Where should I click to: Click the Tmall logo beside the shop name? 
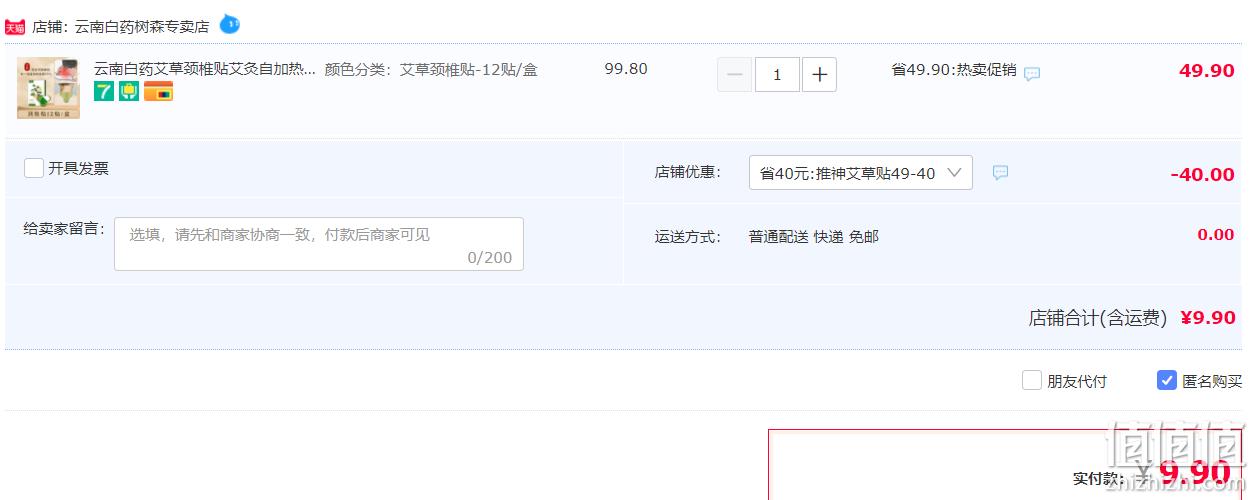point(15,27)
